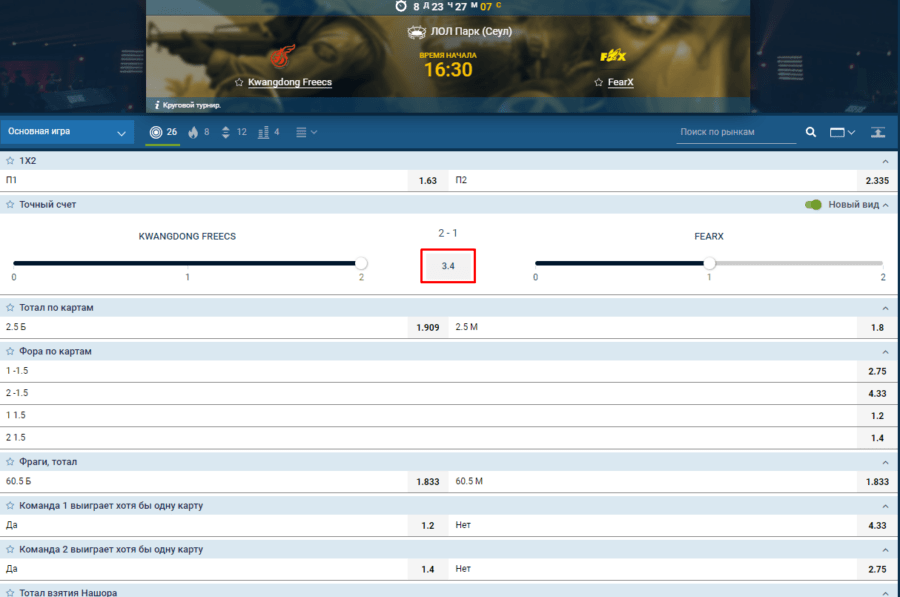Select the all markets tab showing 26
The width and height of the screenshot is (900, 597).
pyautogui.click(x=163, y=132)
